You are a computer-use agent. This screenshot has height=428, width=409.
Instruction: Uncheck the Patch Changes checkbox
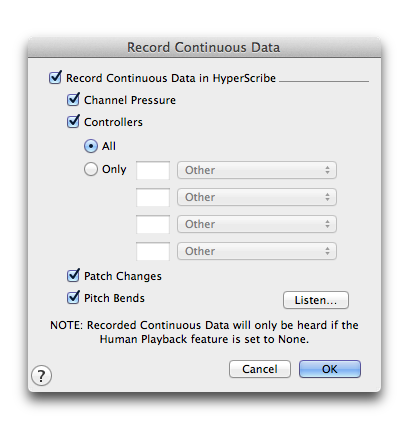pos(73,276)
